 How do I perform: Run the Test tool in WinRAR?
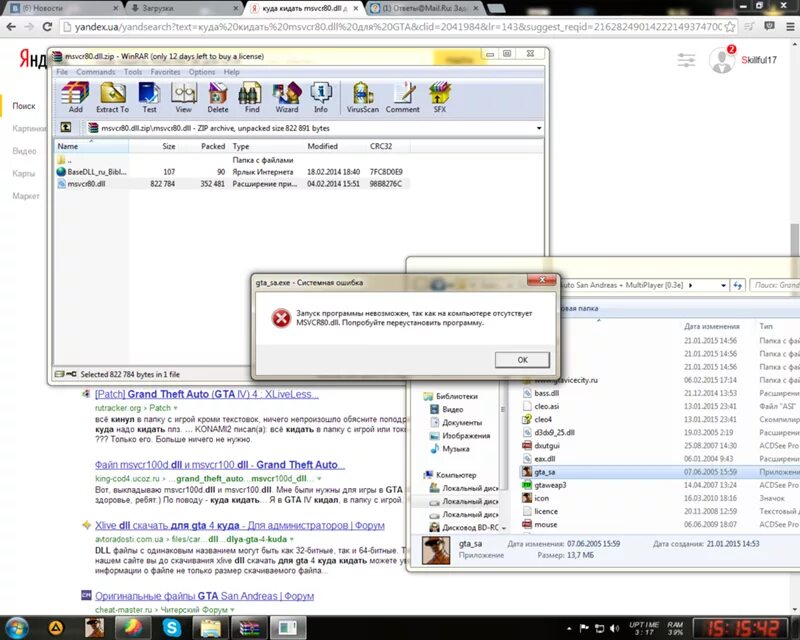click(x=149, y=97)
